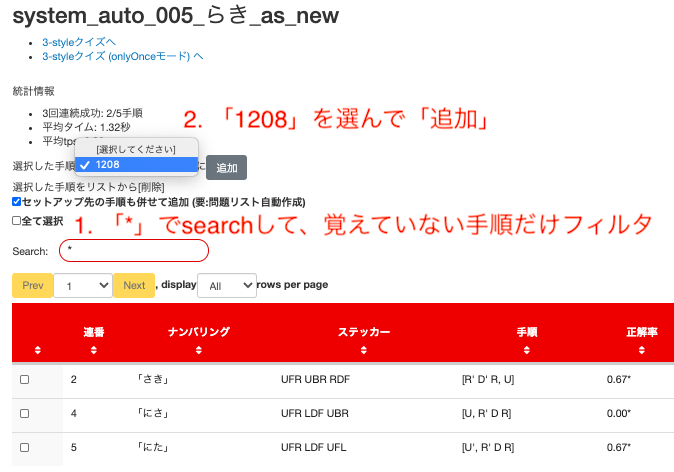Open the page number dropdown
Screen dimensions: 674x472
point(83,285)
